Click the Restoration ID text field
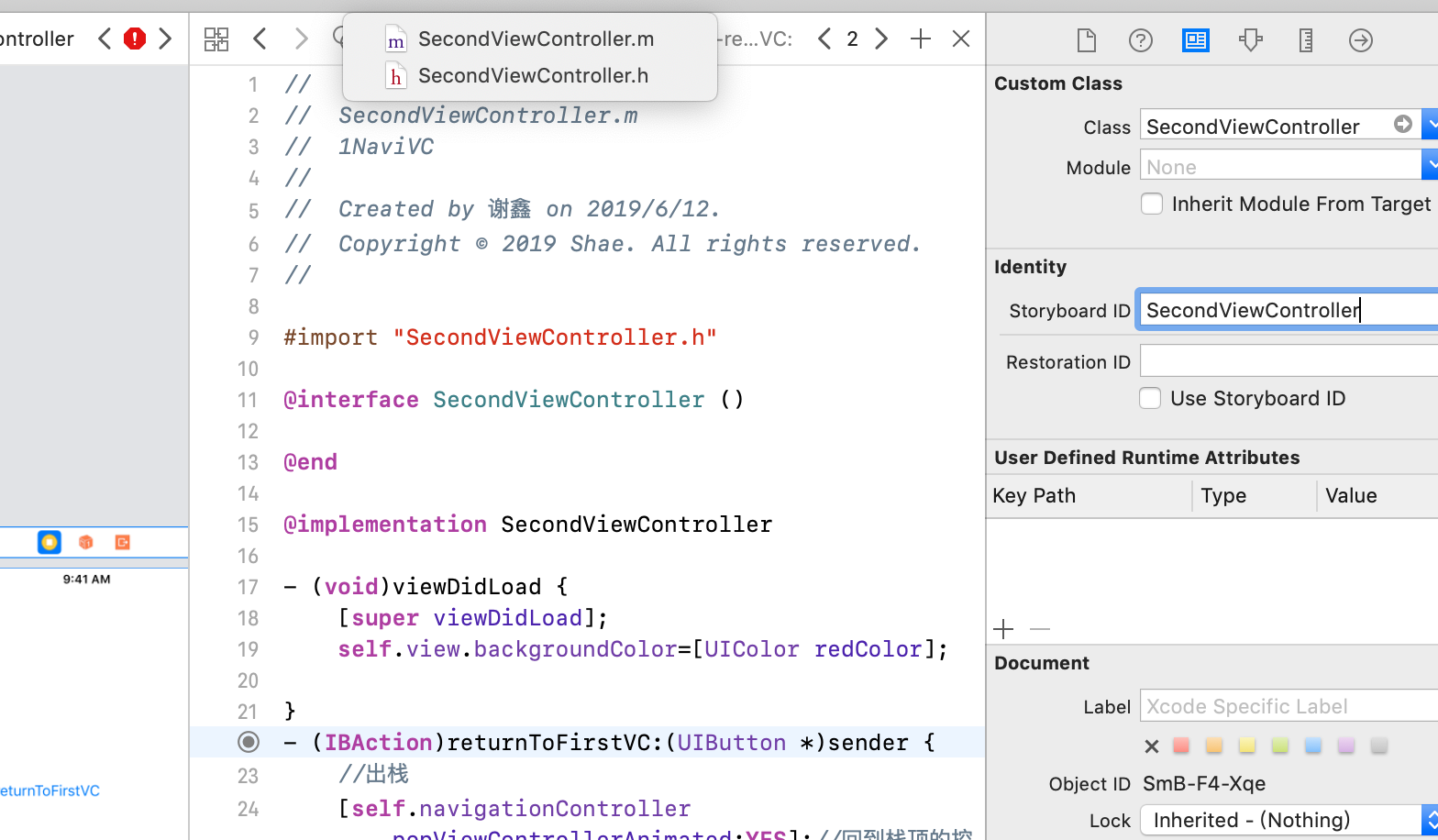The height and width of the screenshot is (840, 1438). tap(1289, 360)
